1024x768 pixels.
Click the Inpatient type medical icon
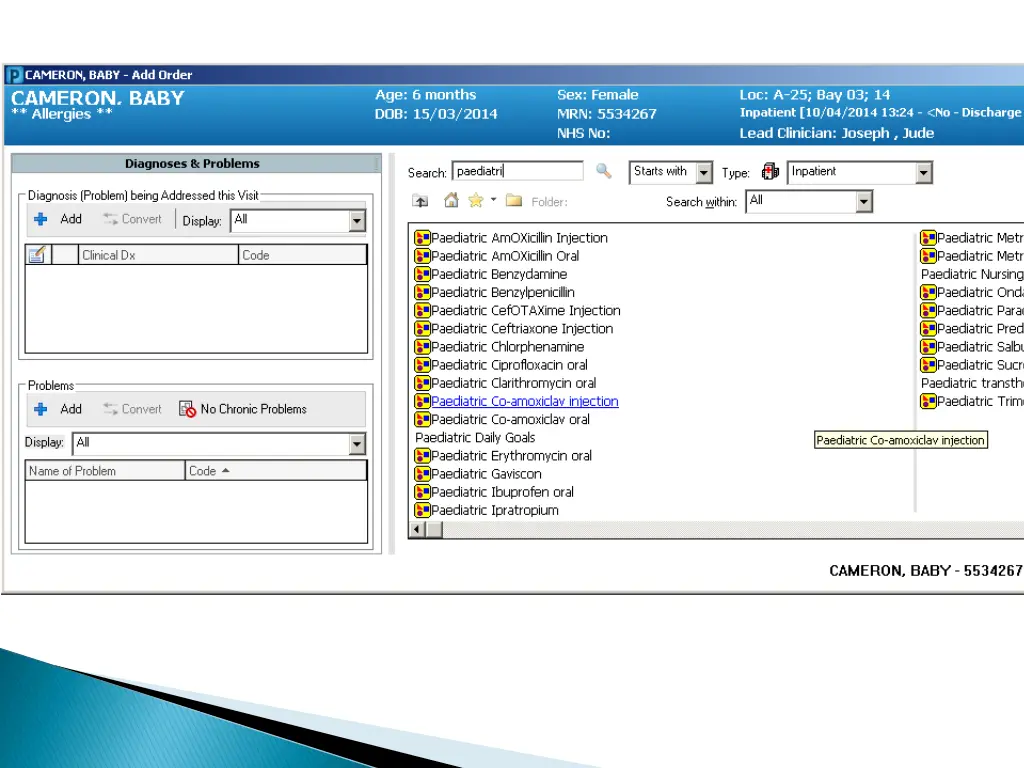(x=771, y=172)
